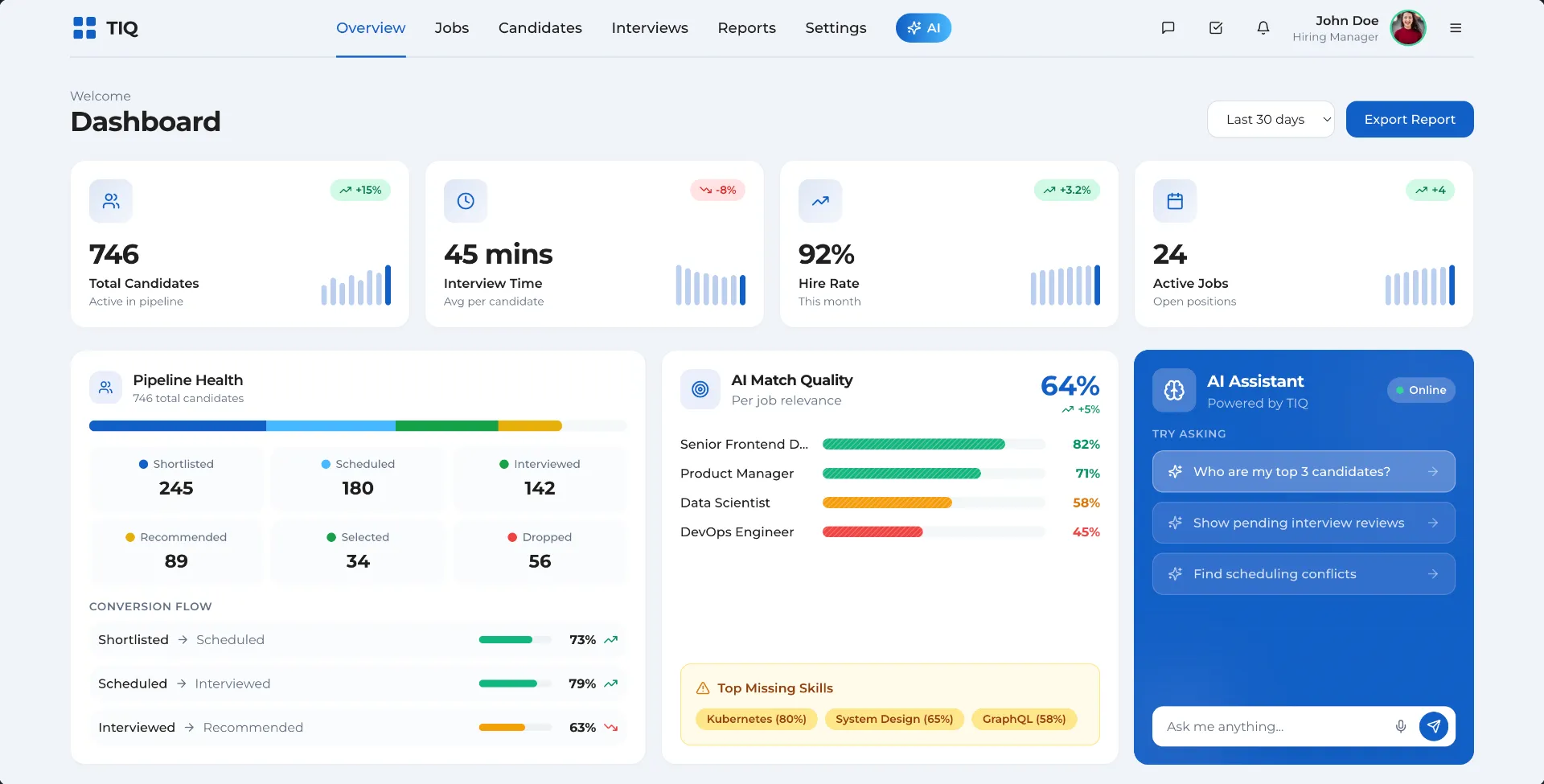This screenshot has width=1544, height=784.
Task: Open the hamburger menu in the top right
Action: tap(1456, 27)
